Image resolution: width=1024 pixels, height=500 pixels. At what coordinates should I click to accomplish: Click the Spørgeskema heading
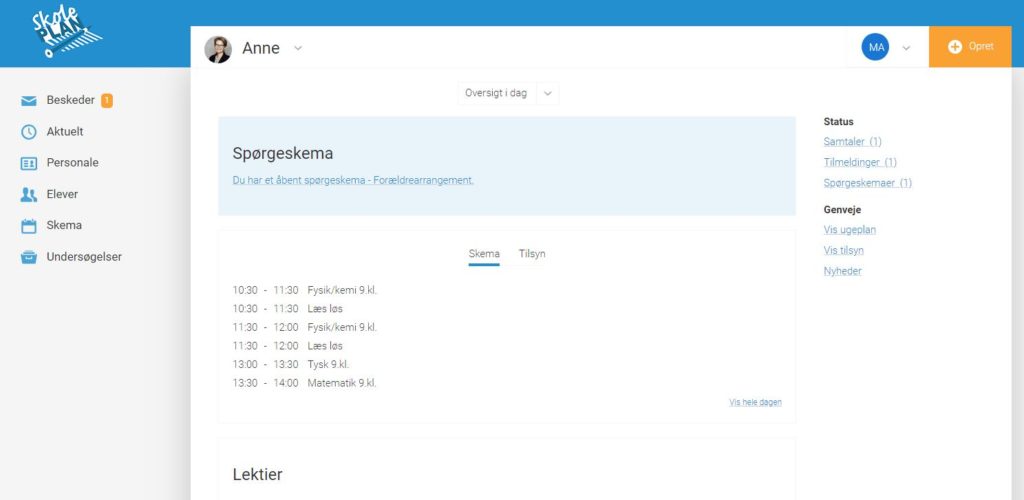283,154
